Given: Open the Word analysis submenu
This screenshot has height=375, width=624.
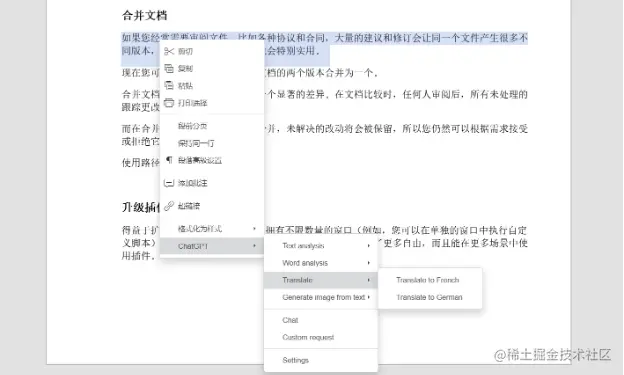Looking at the screenshot, I should 321,263.
